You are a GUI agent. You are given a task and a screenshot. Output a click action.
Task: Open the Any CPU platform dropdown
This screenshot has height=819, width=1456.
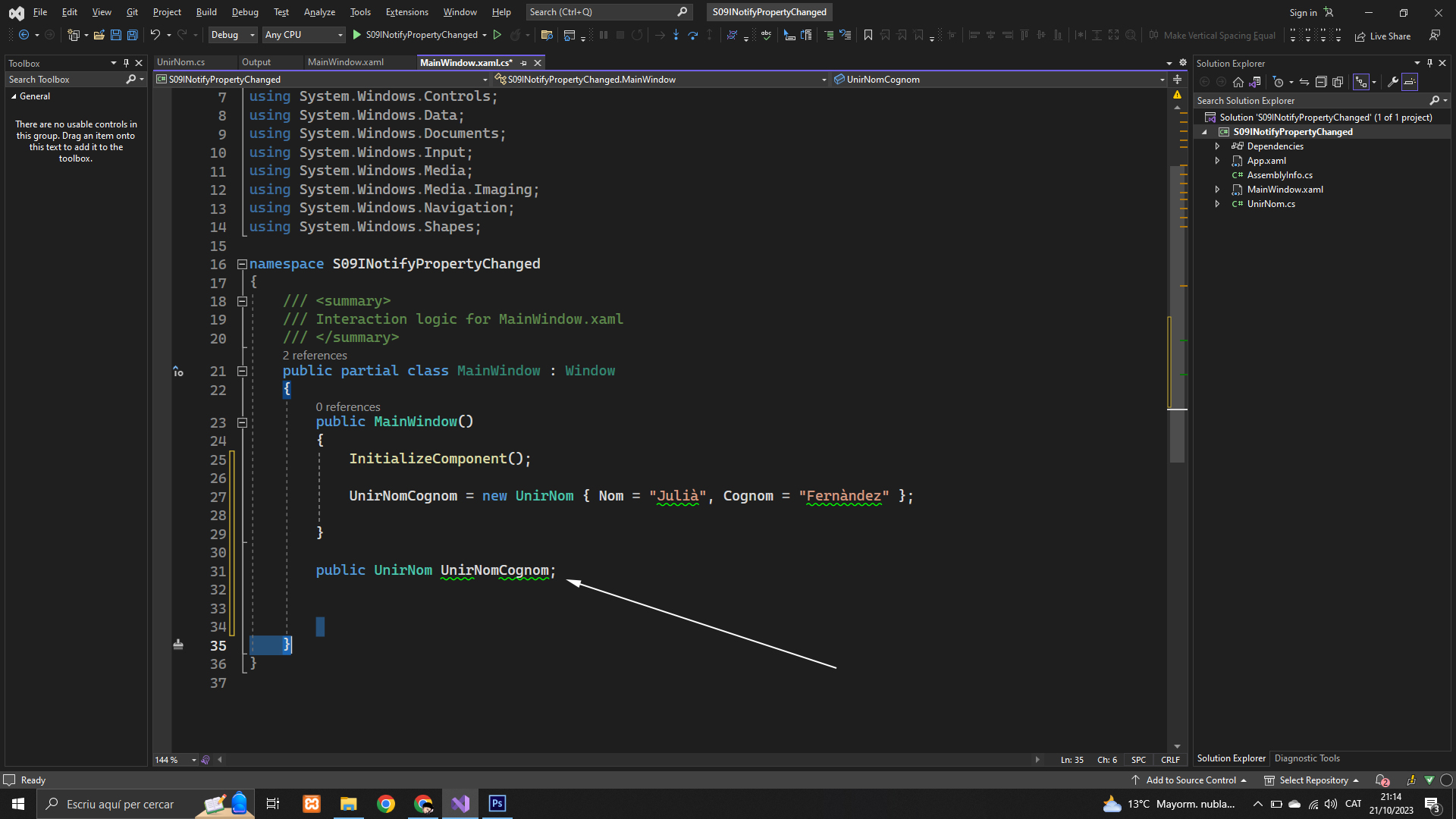(303, 35)
